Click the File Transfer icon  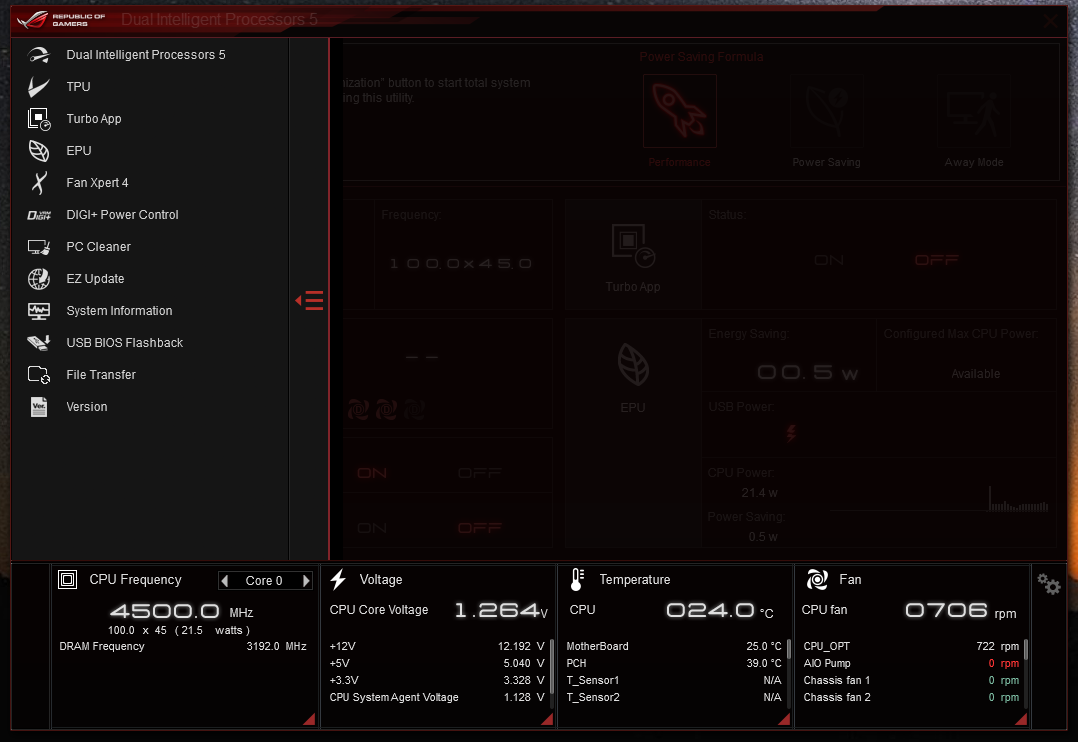[x=39, y=375]
